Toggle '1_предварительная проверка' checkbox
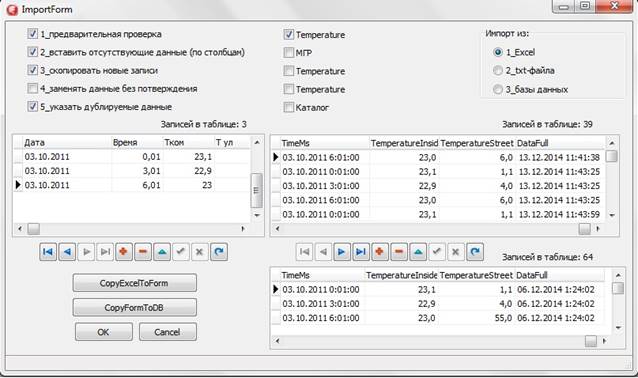 33,34
